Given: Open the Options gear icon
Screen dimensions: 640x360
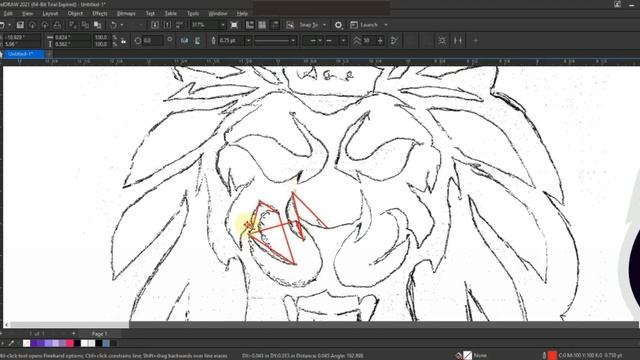Looking at the screenshot, I should pyautogui.click(x=338, y=25).
